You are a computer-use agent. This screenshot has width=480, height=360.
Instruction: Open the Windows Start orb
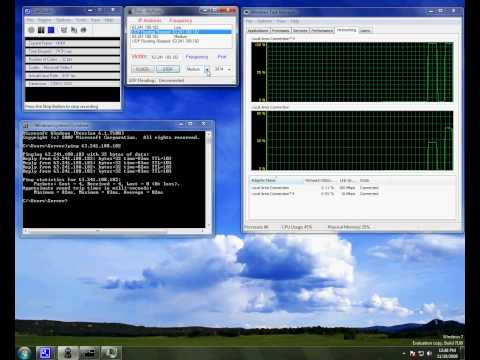tap(24, 353)
